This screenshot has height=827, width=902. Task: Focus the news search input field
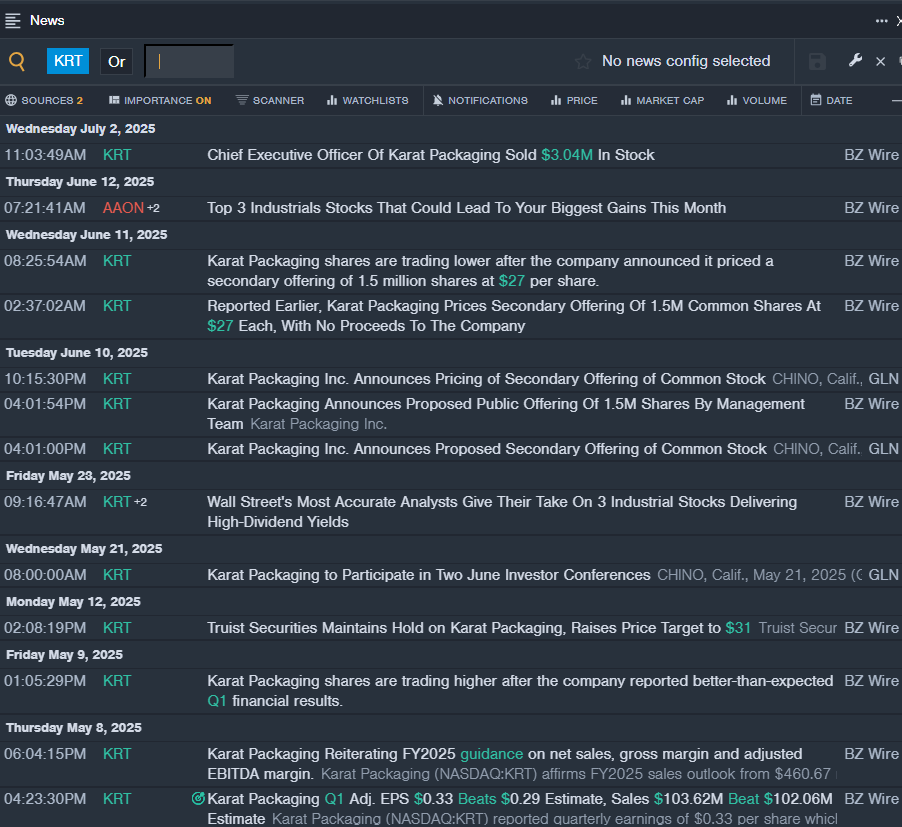[x=189, y=62]
